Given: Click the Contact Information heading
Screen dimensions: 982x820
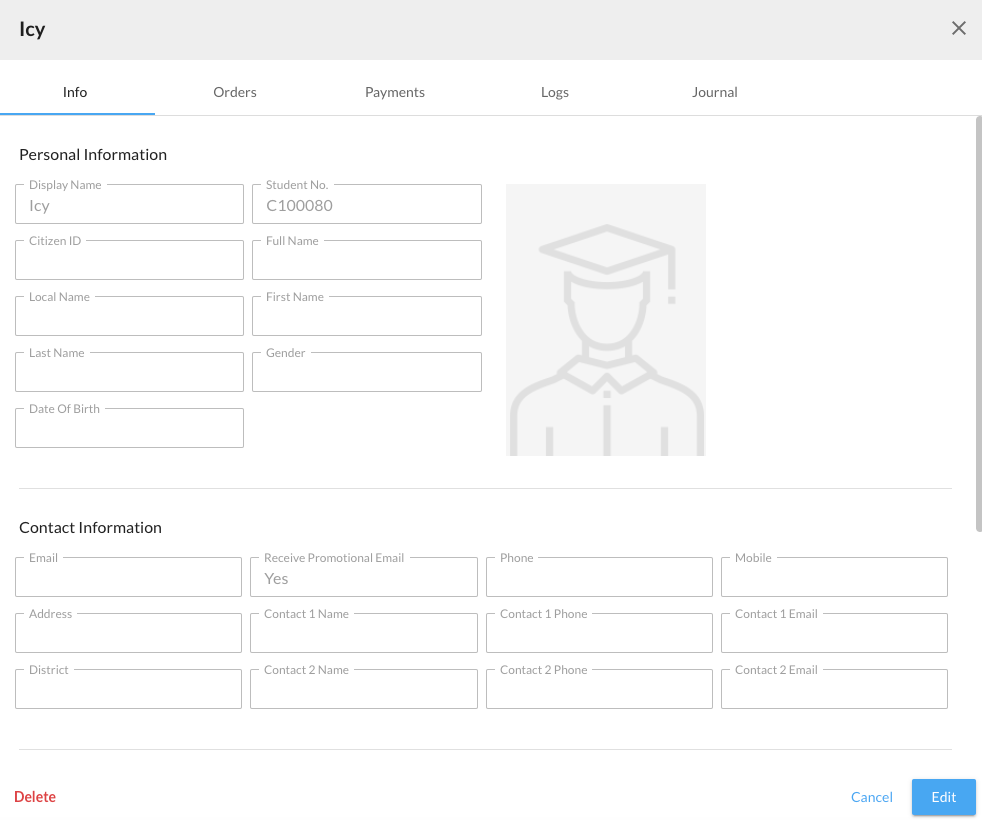Looking at the screenshot, I should point(91,527).
